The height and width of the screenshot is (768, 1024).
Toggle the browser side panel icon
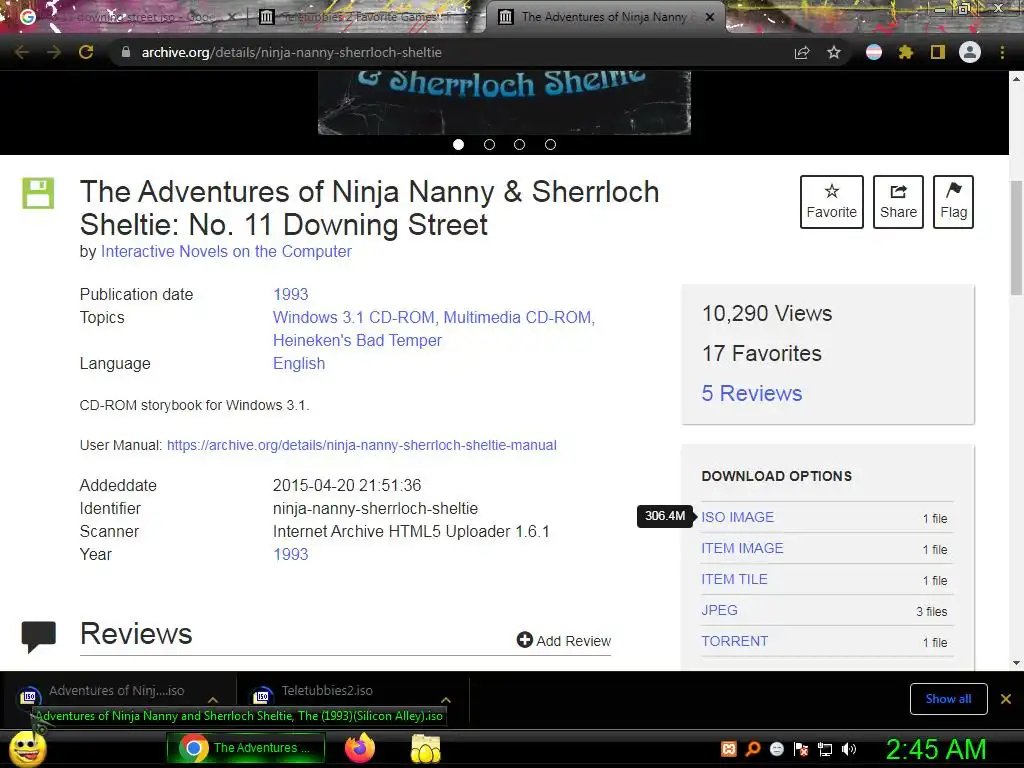click(x=938, y=52)
